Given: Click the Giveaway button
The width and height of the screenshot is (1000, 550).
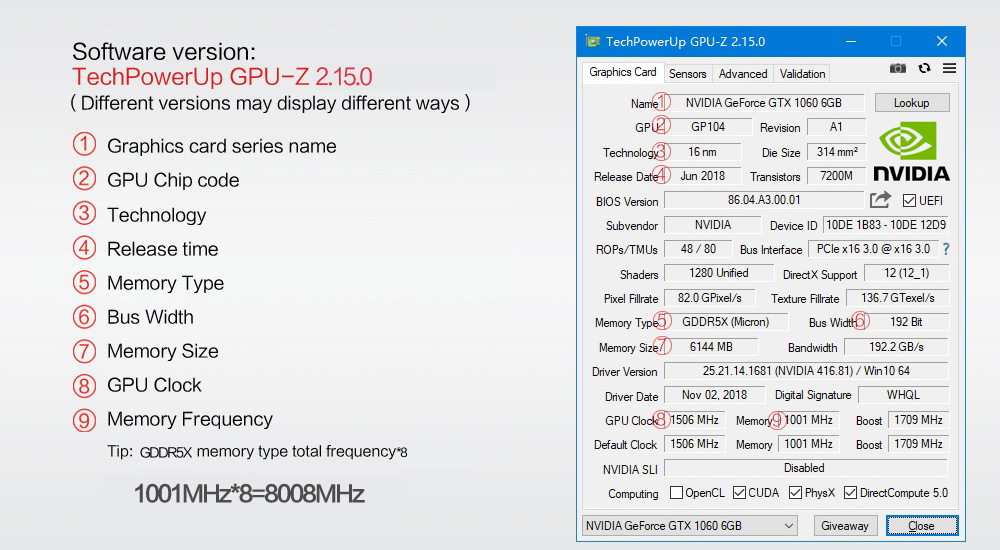Looking at the screenshot, I should pos(845,526).
